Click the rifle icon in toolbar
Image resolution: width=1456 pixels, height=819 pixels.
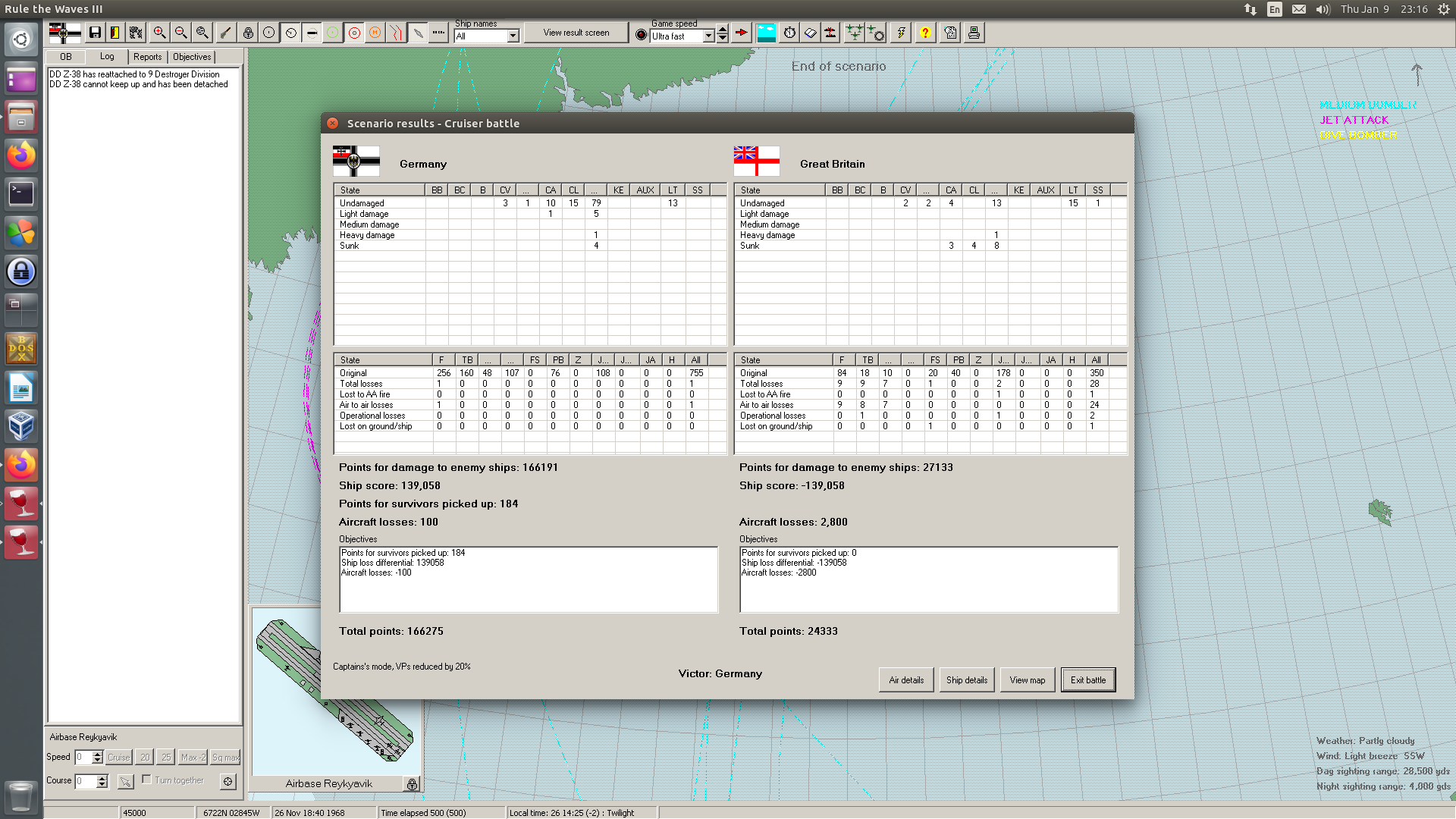pyautogui.click(x=226, y=33)
